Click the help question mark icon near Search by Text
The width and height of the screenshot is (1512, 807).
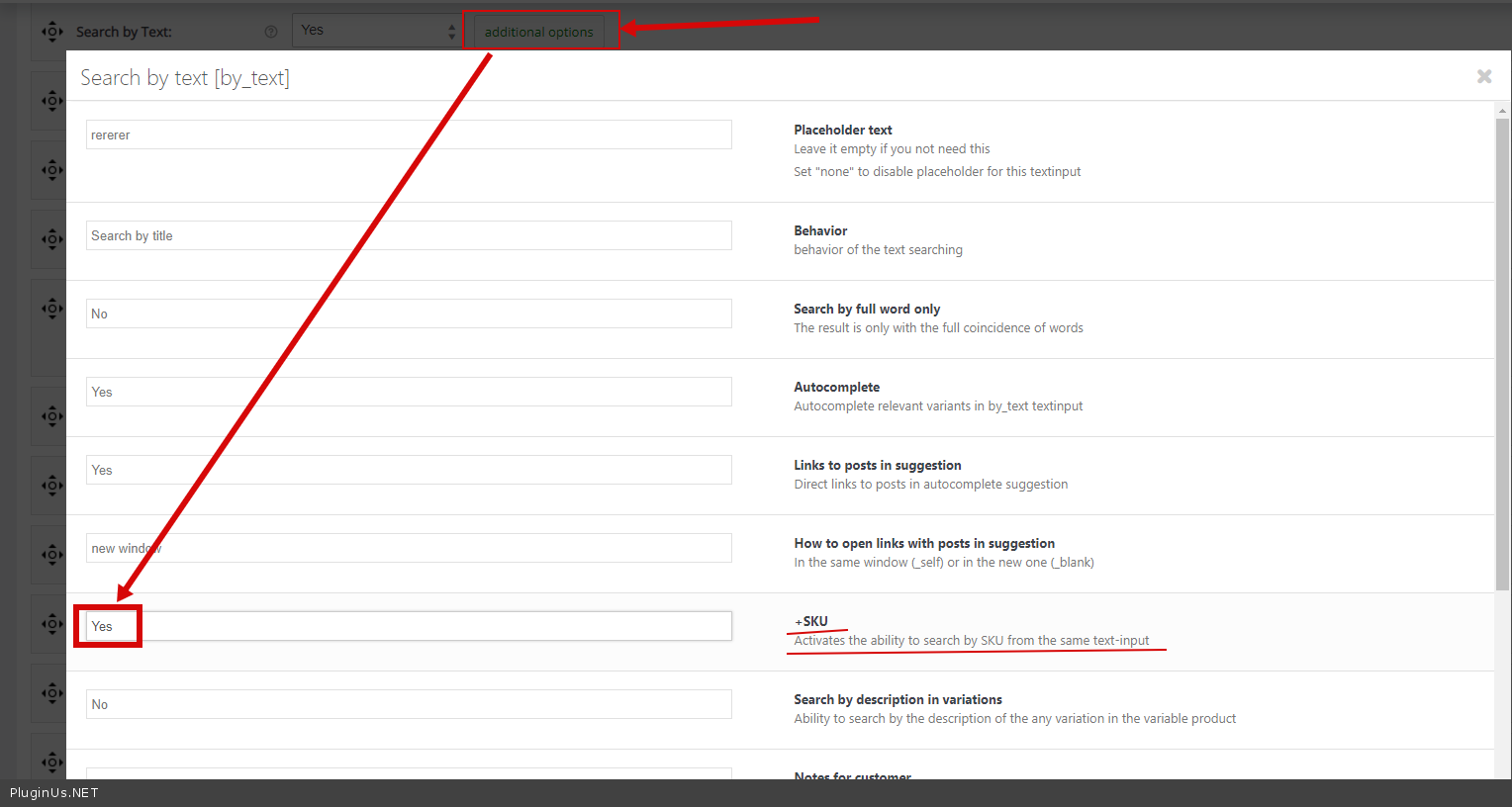coord(271,32)
